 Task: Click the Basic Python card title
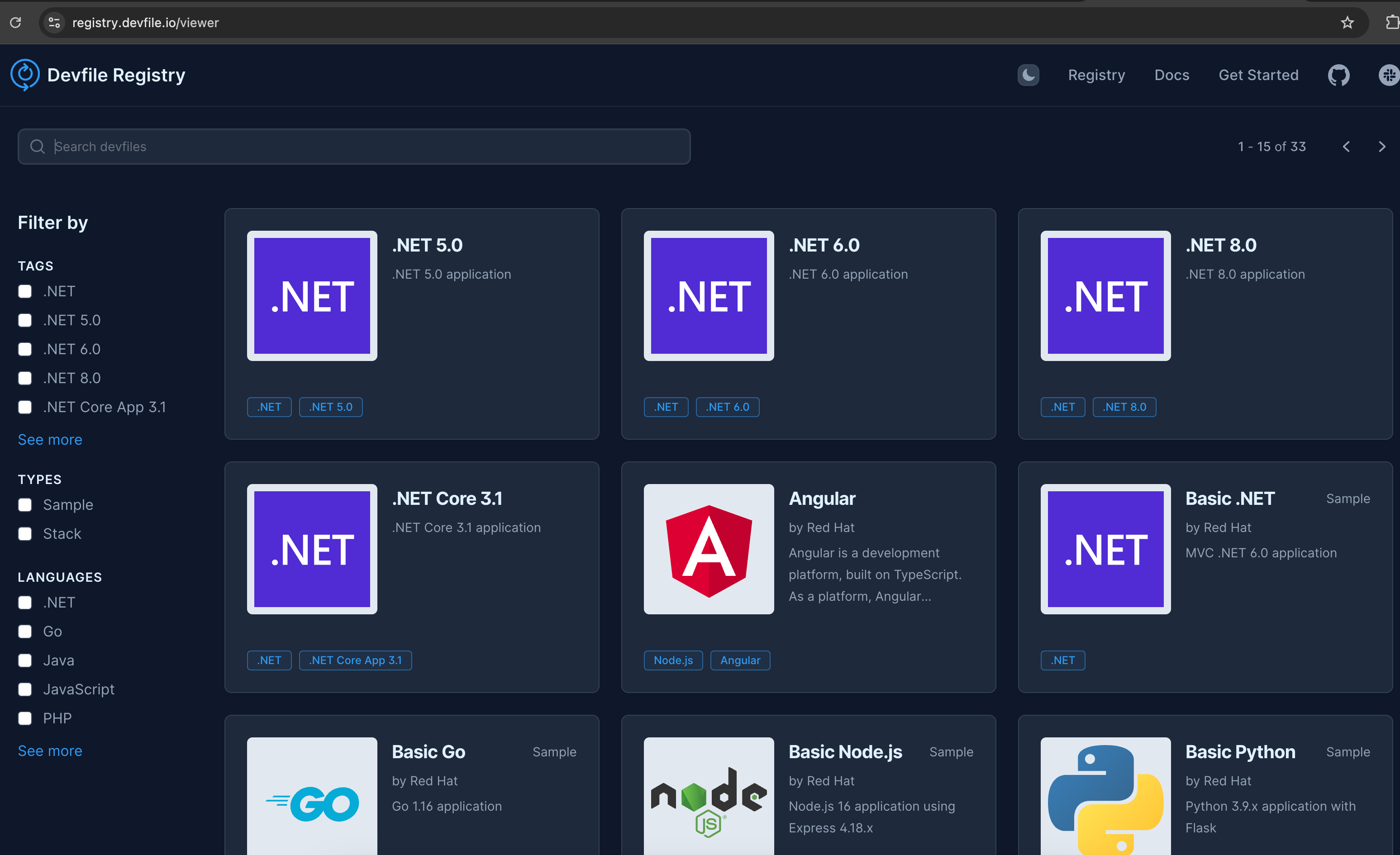pyautogui.click(x=1240, y=752)
